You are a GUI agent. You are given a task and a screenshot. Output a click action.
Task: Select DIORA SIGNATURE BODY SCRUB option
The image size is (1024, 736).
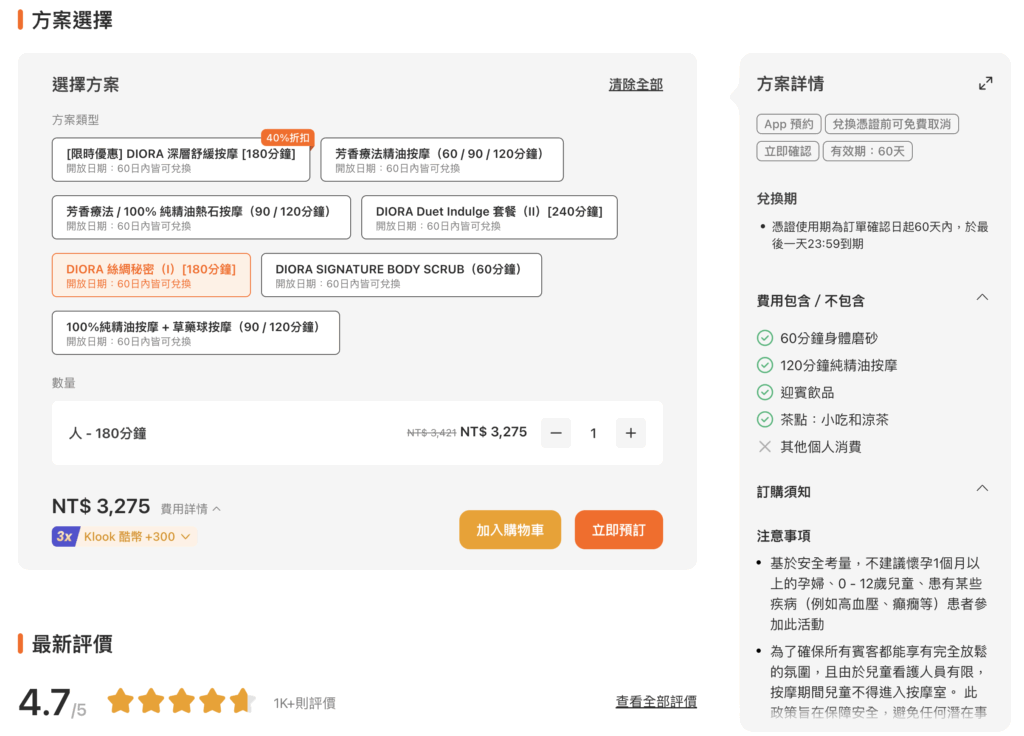402,275
